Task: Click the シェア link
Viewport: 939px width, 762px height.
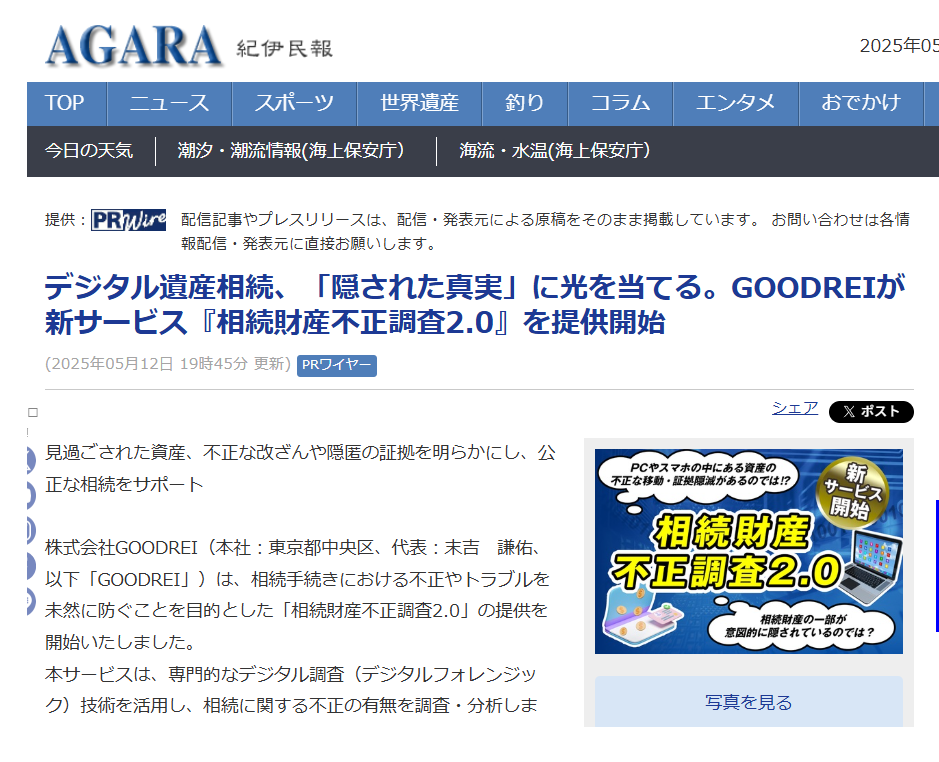Action: tap(794, 408)
